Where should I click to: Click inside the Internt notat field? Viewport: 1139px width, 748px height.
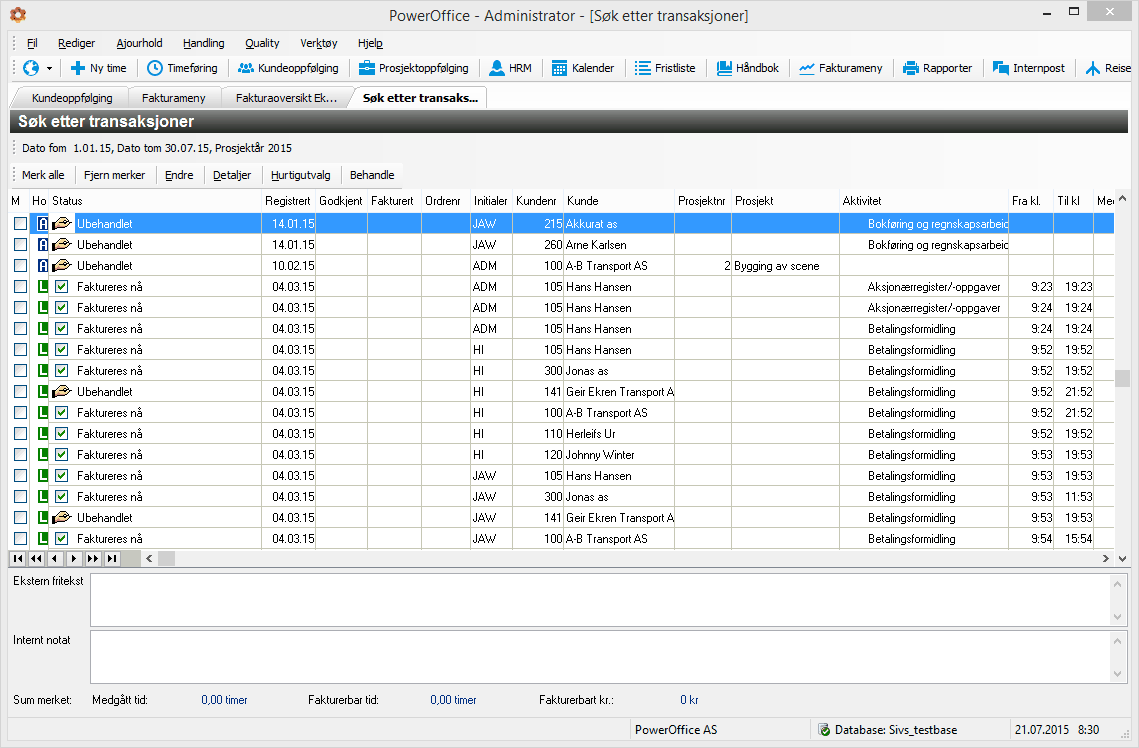(x=600, y=656)
